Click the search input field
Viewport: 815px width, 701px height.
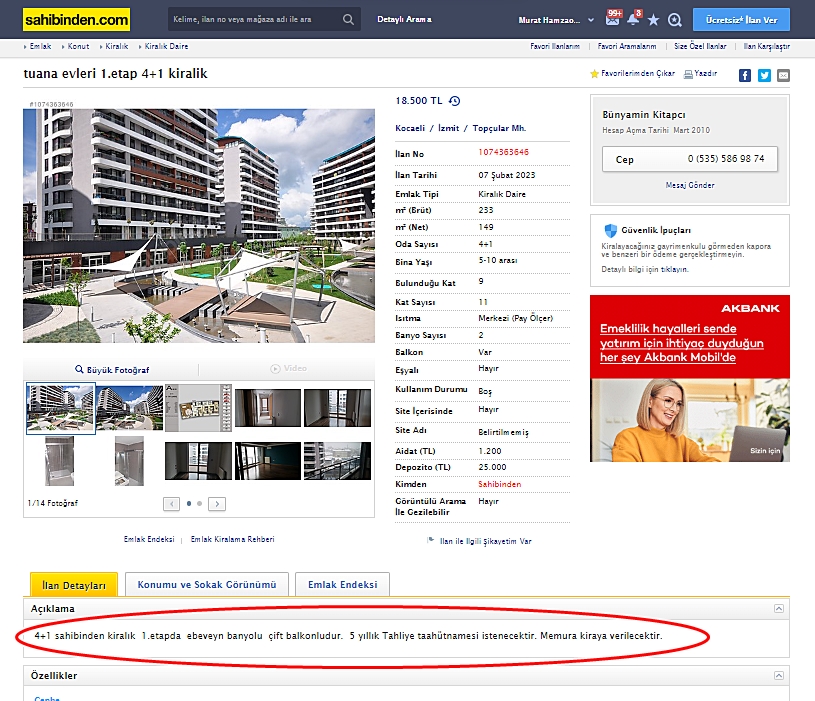[255, 20]
